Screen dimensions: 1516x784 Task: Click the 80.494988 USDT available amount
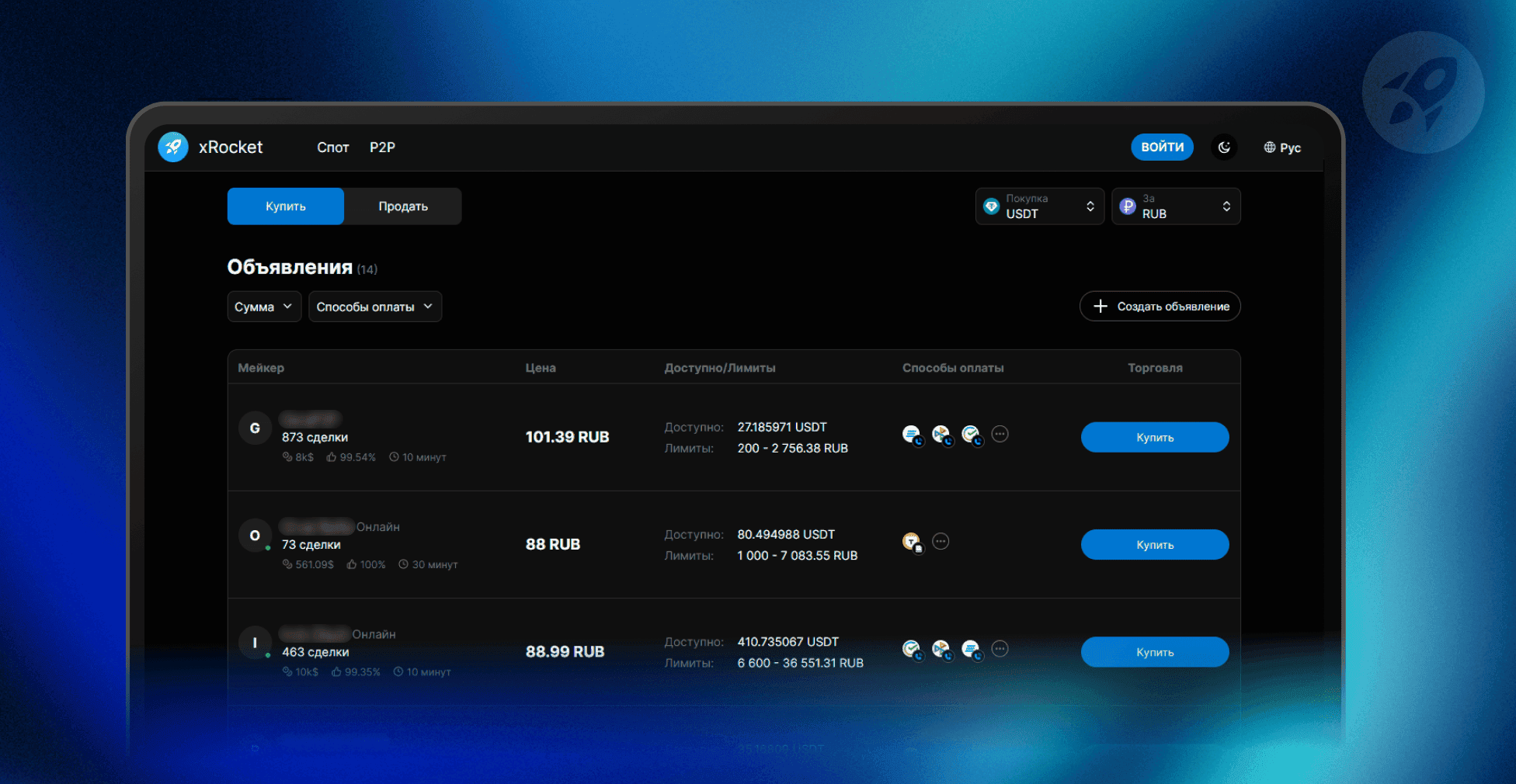click(786, 534)
